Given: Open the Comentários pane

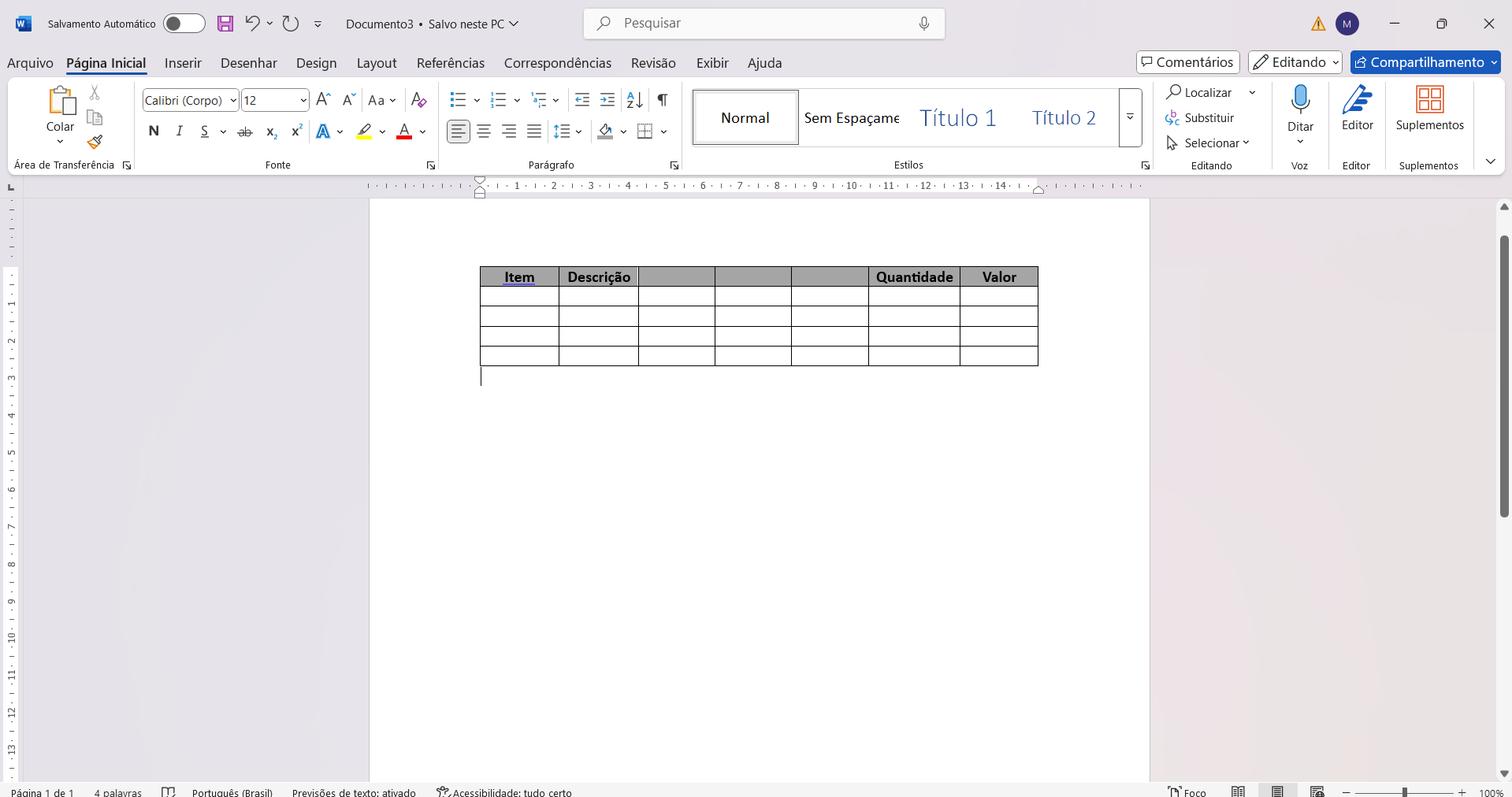Looking at the screenshot, I should [x=1187, y=62].
